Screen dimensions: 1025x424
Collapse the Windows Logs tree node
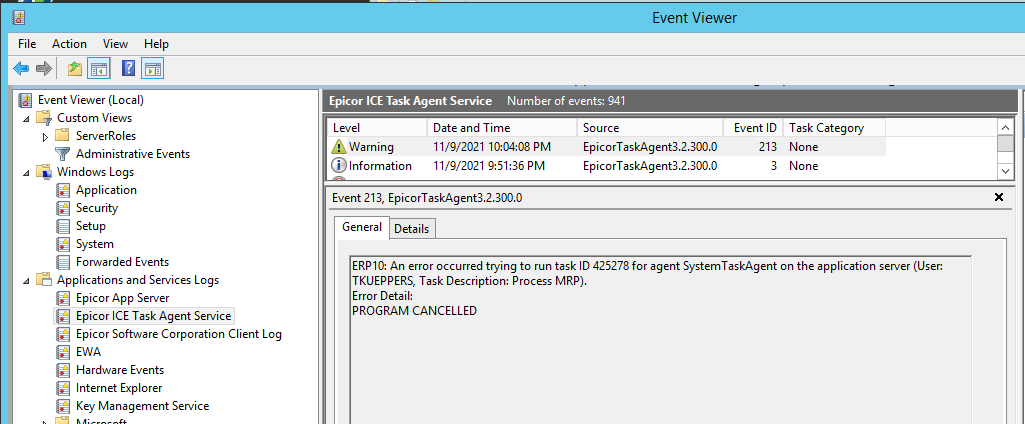26,173
